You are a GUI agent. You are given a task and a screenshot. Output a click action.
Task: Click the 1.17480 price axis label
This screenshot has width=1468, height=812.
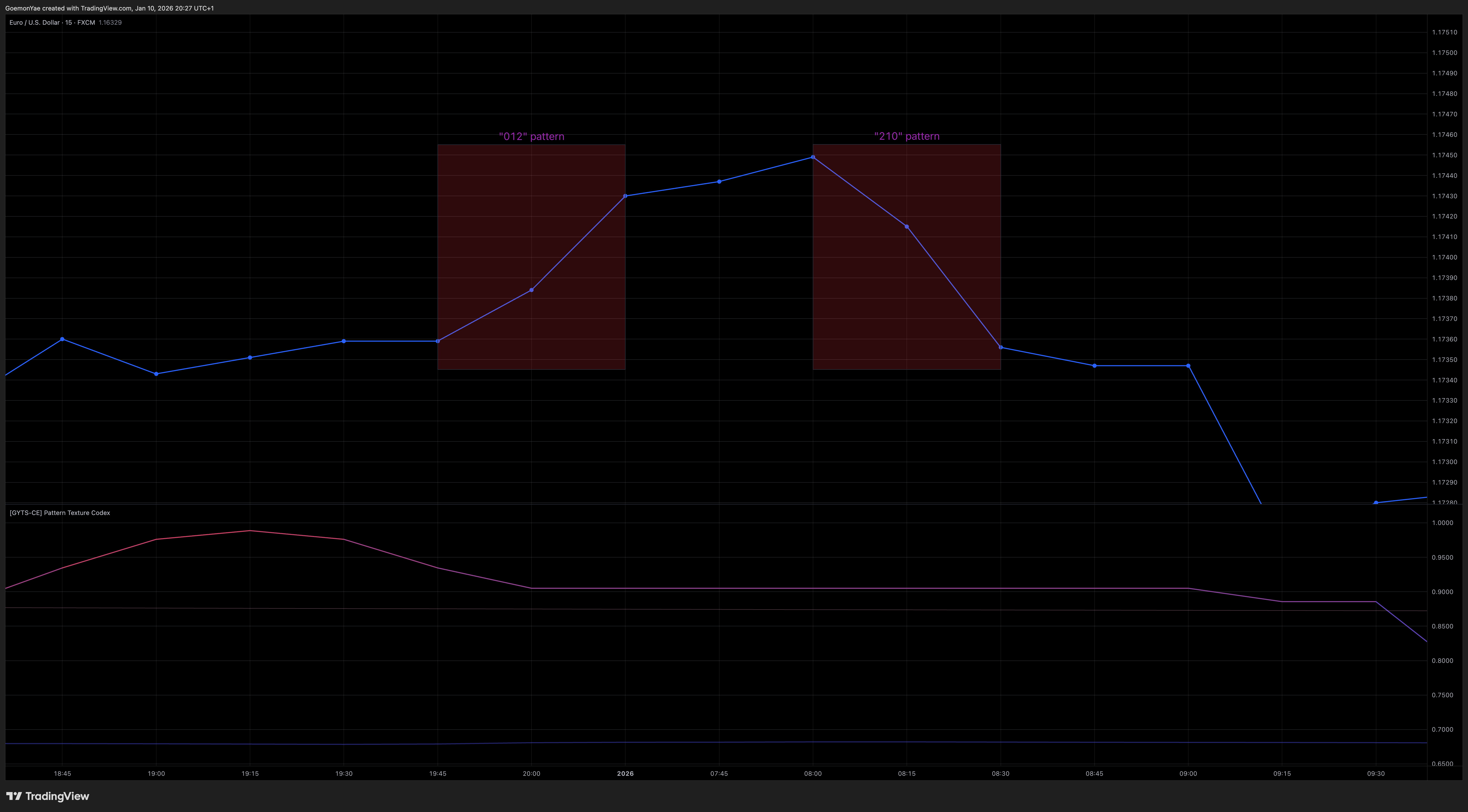1444,93
